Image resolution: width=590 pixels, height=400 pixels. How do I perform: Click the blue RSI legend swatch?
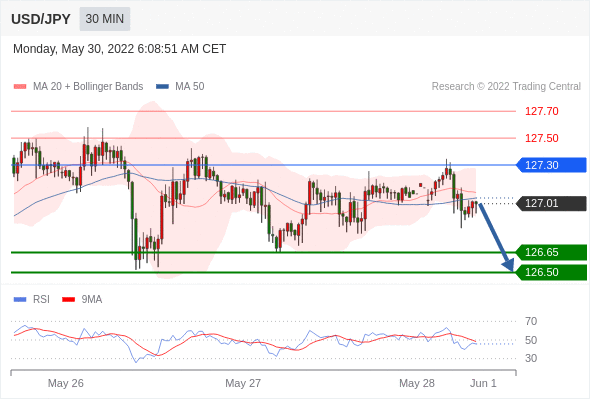(x=20, y=300)
